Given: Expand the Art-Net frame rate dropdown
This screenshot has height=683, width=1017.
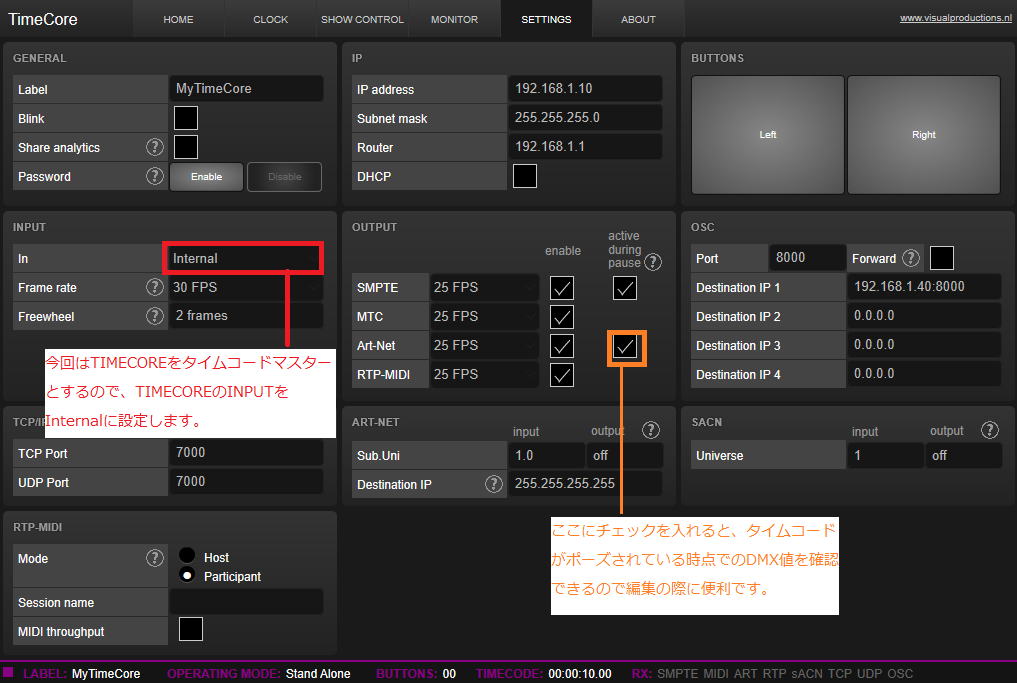Looking at the screenshot, I should point(485,346).
